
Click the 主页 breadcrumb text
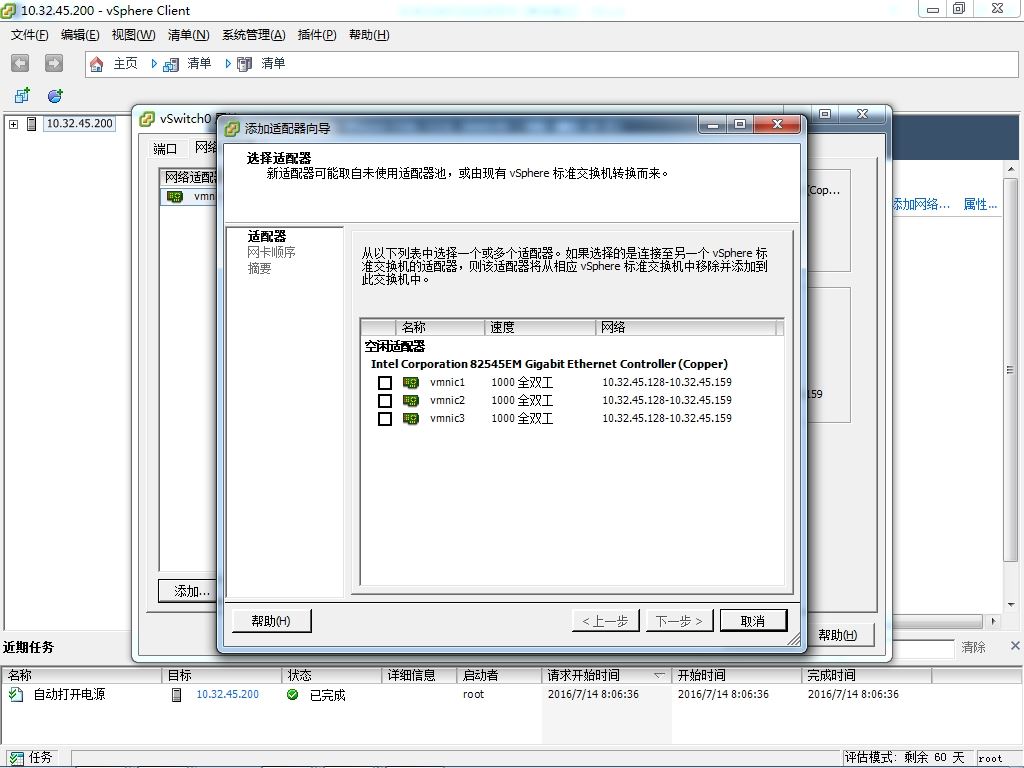(125, 63)
